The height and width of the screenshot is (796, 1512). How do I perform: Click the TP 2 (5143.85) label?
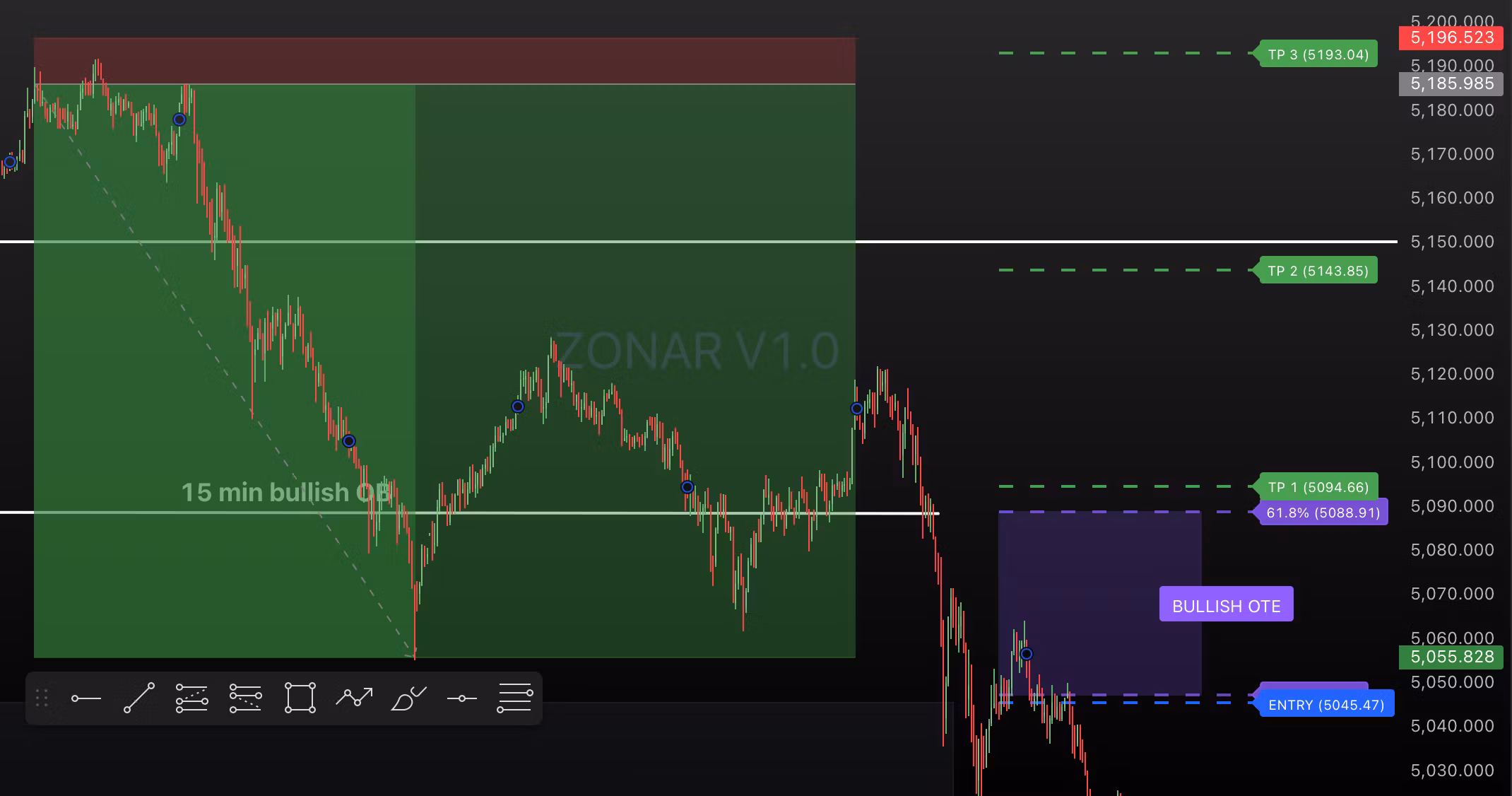1318,271
